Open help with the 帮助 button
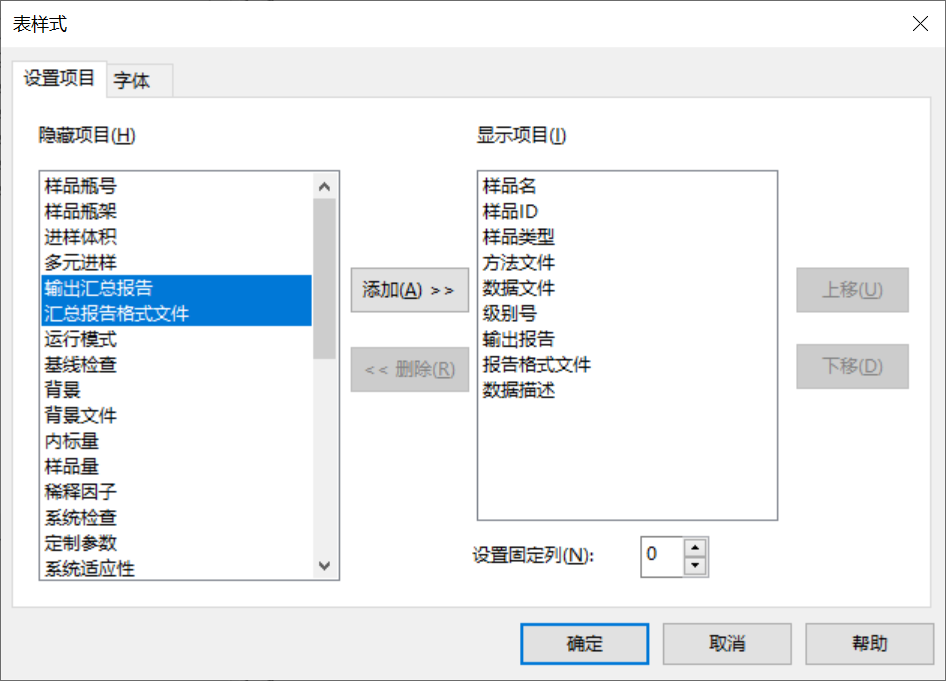This screenshot has width=946, height=681. pos(869,644)
